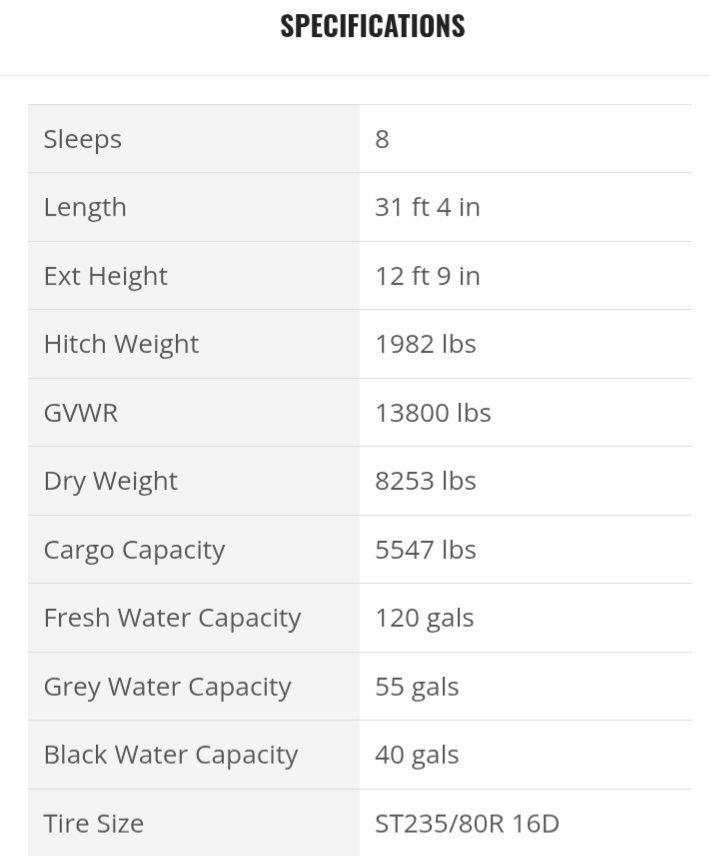Viewport: 710px width, 856px height.
Task: Select the 5547 lbs value
Action: [425, 550]
